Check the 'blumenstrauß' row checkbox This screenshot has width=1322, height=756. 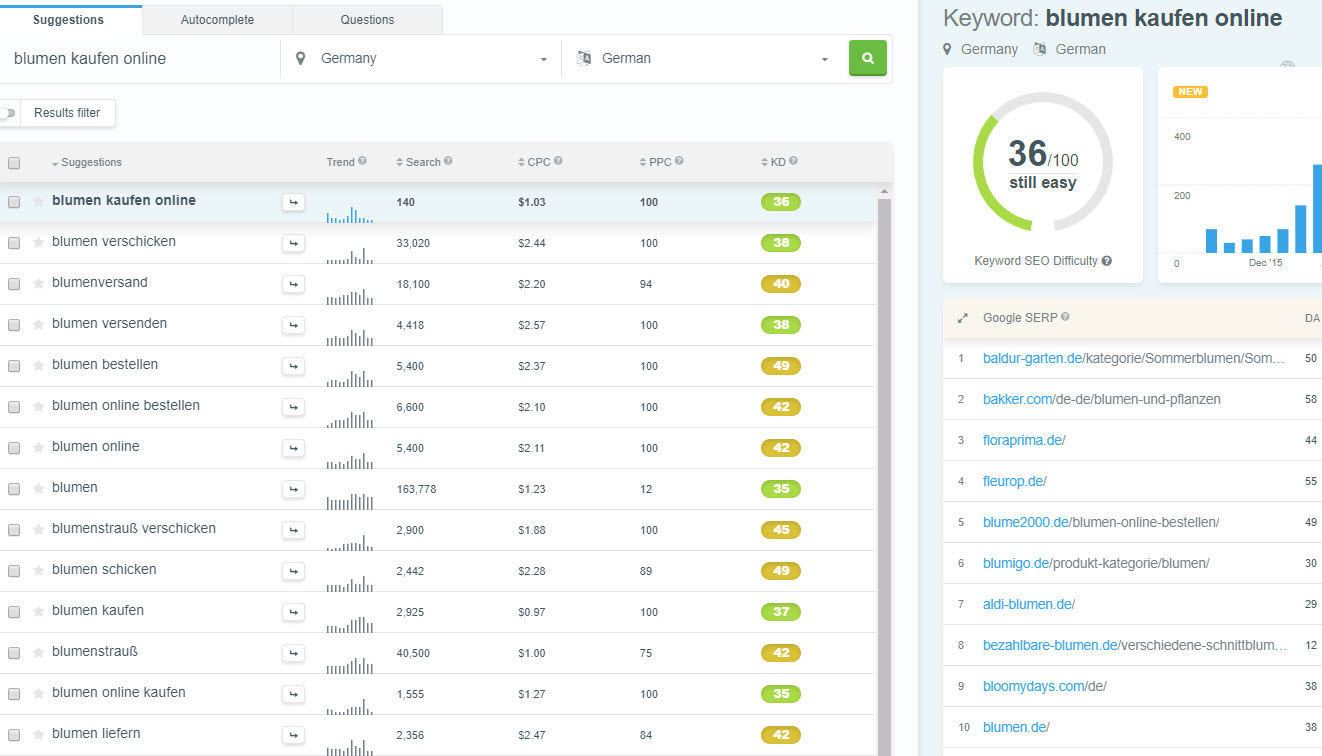click(x=14, y=653)
